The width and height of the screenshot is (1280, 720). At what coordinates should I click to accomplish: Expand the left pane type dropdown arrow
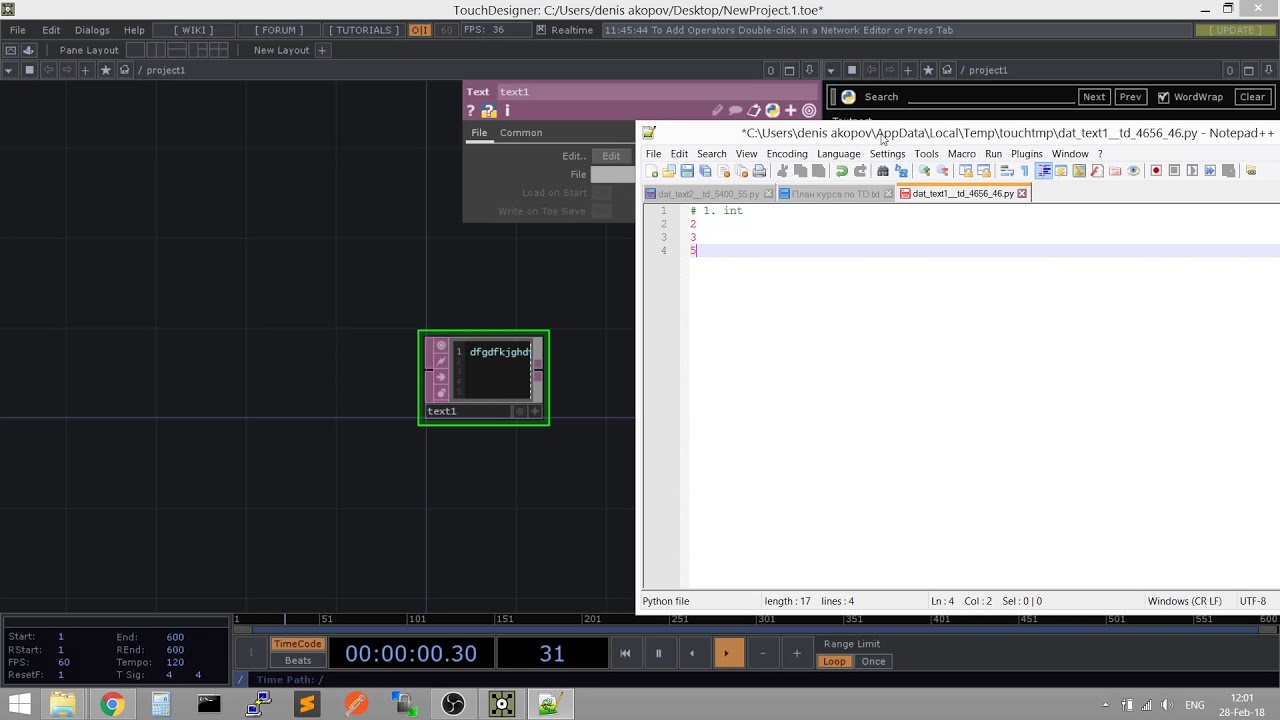(x=8, y=70)
